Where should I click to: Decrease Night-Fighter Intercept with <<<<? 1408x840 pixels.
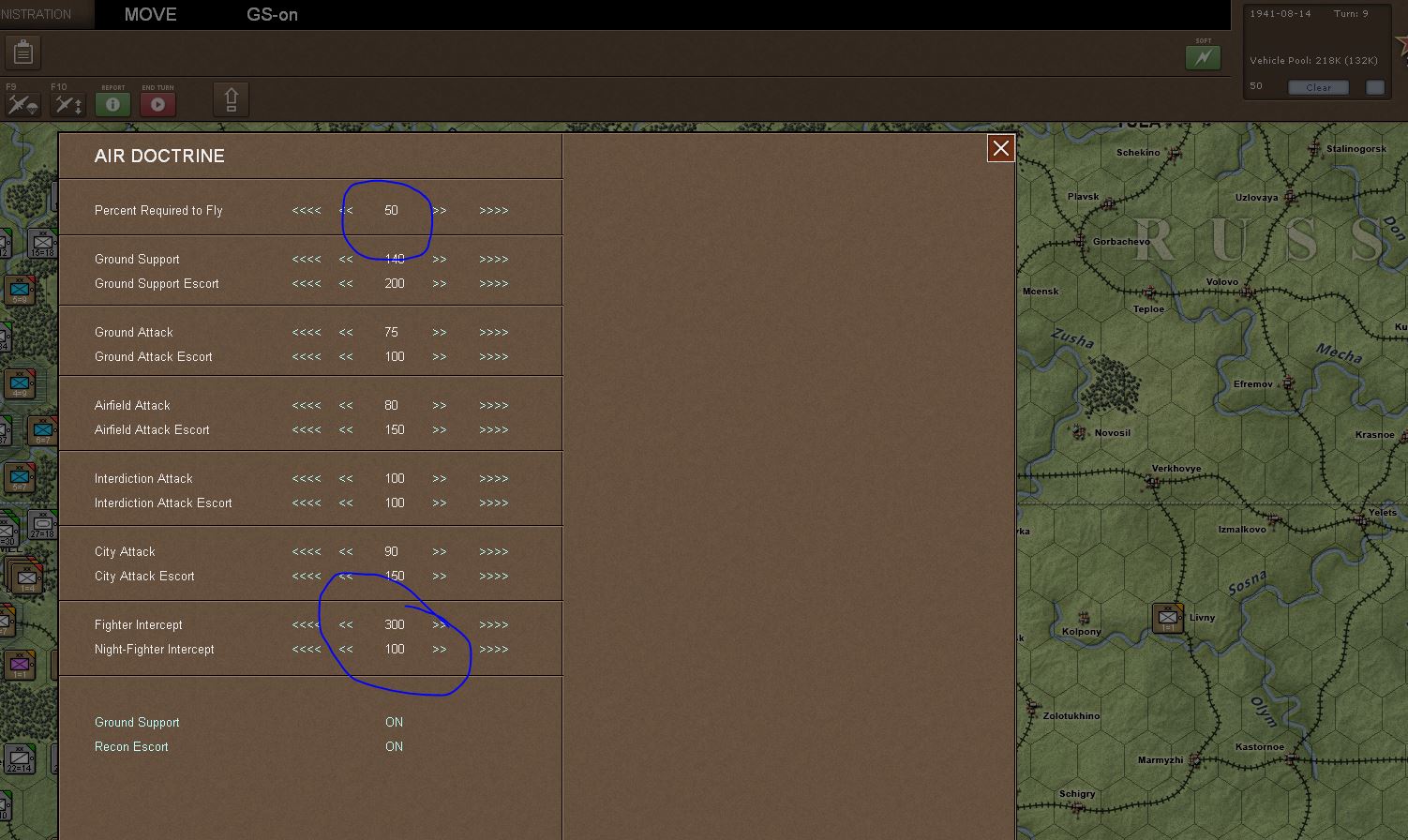click(x=307, y=649)
